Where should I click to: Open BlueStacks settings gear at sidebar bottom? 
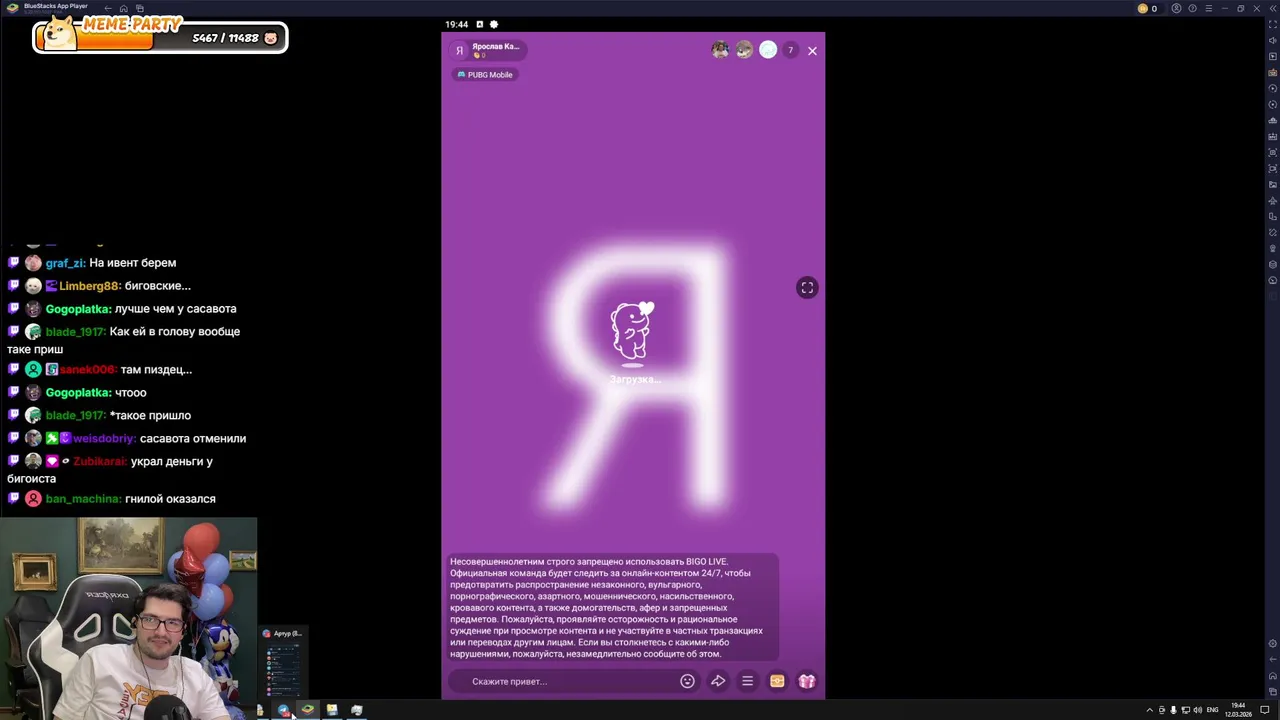coord(1272,643)
